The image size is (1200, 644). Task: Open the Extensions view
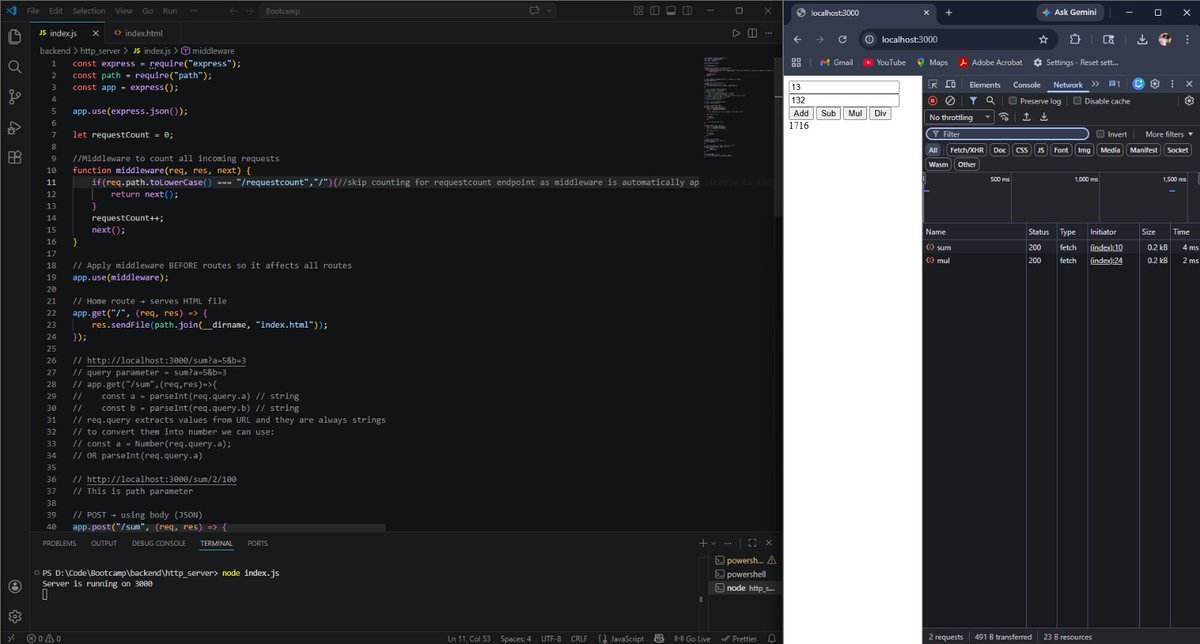(14, 157)
